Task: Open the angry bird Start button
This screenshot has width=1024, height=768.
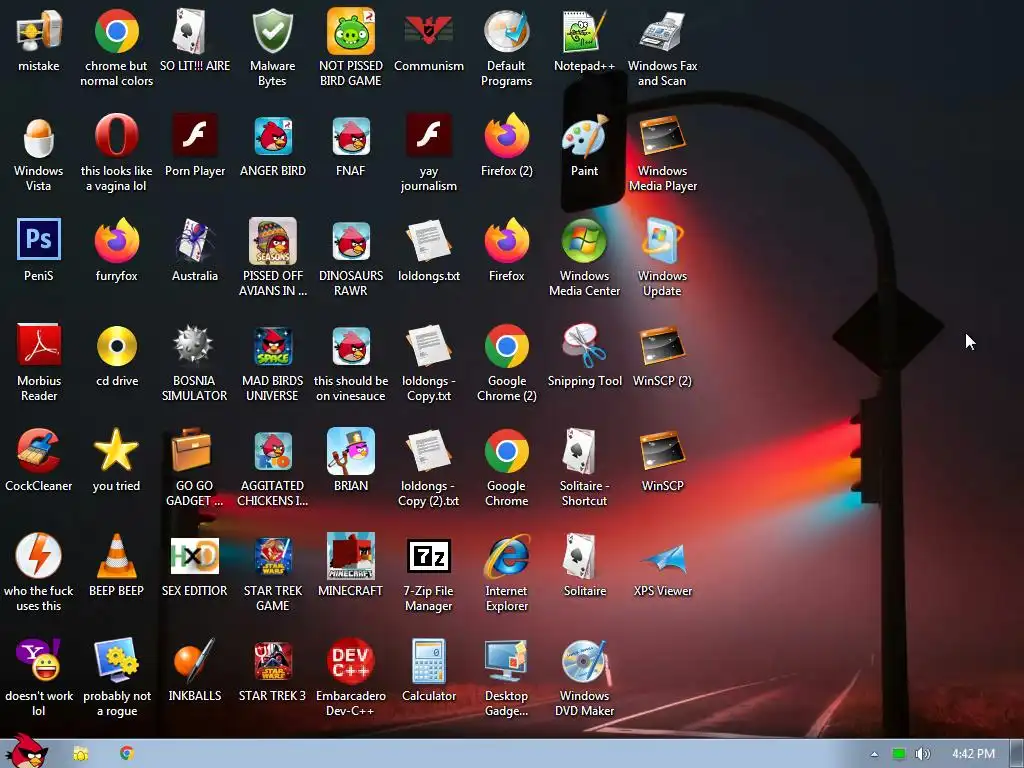Action: 26,751
